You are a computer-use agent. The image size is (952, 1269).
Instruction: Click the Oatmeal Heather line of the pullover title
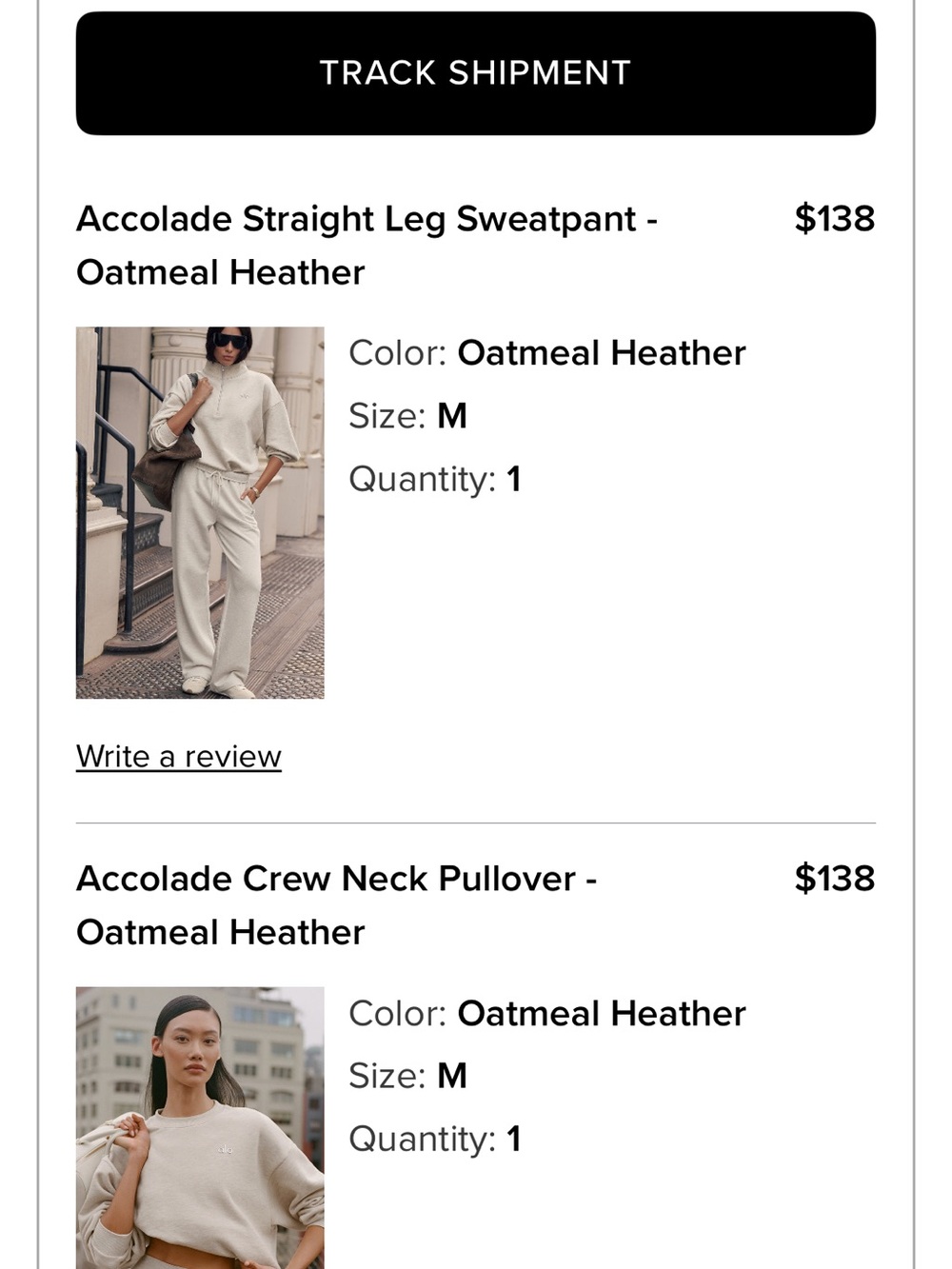coord(221,932)
